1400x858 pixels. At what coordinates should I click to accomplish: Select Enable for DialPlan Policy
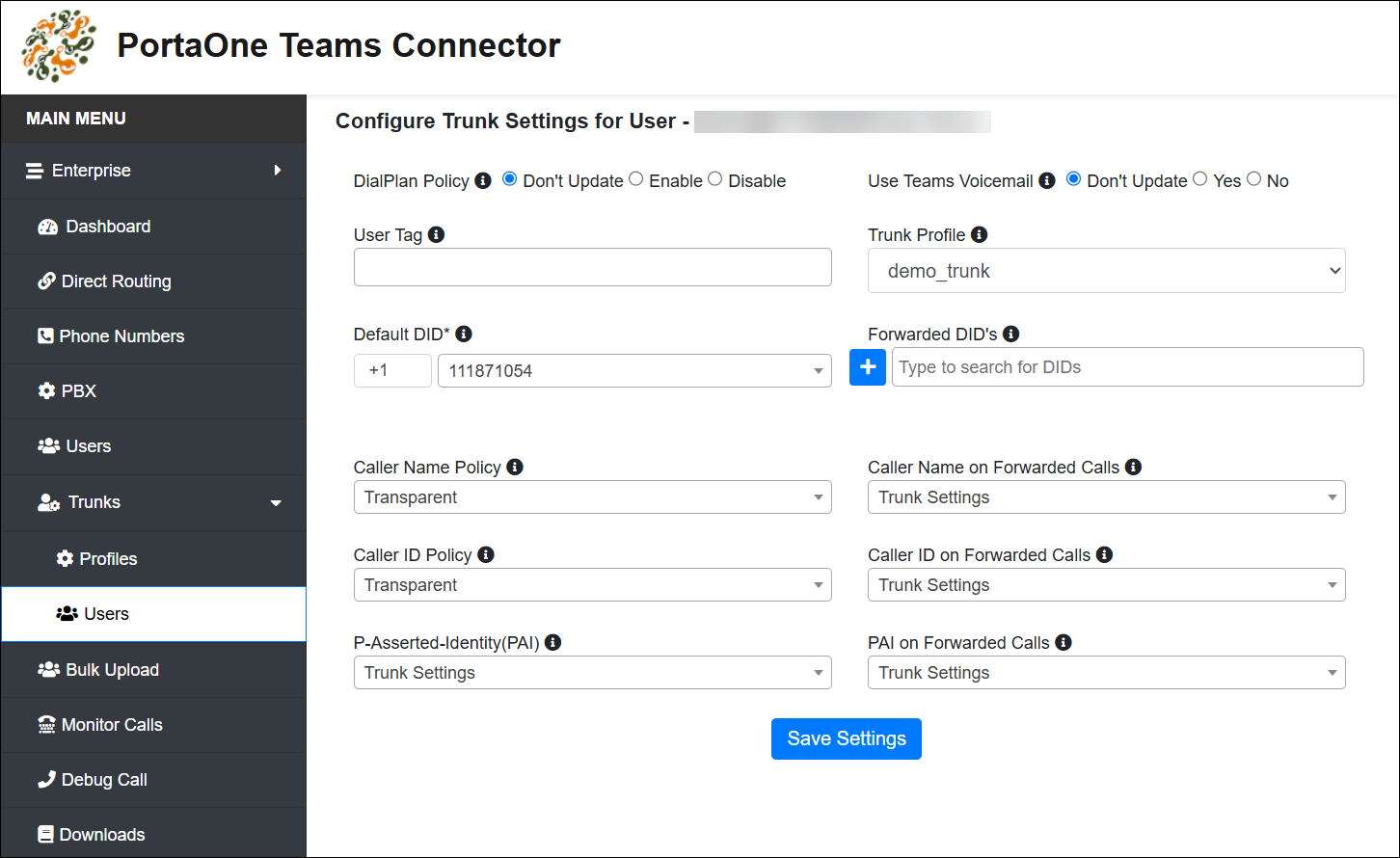[636, 179]
